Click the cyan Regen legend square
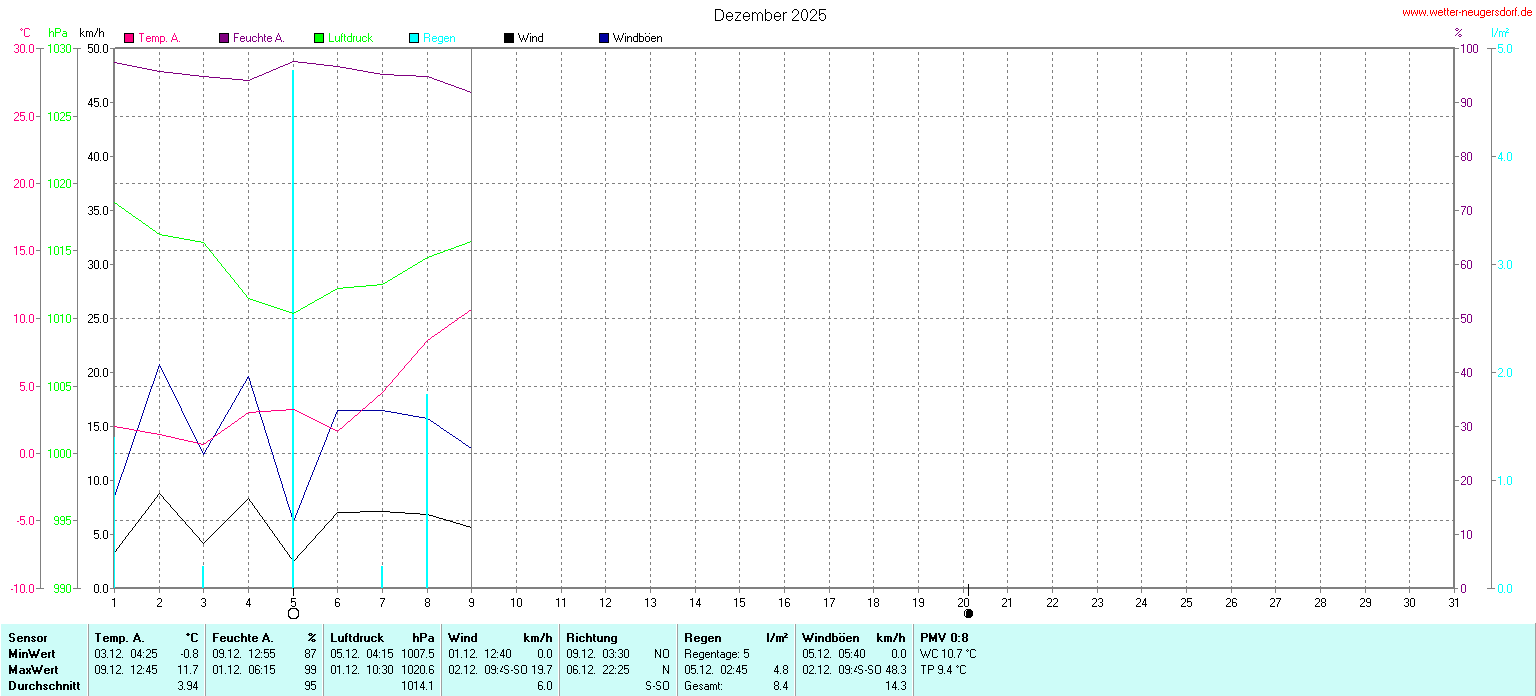The height and width of the screenshot is (696, 1536). click(415, 38)
